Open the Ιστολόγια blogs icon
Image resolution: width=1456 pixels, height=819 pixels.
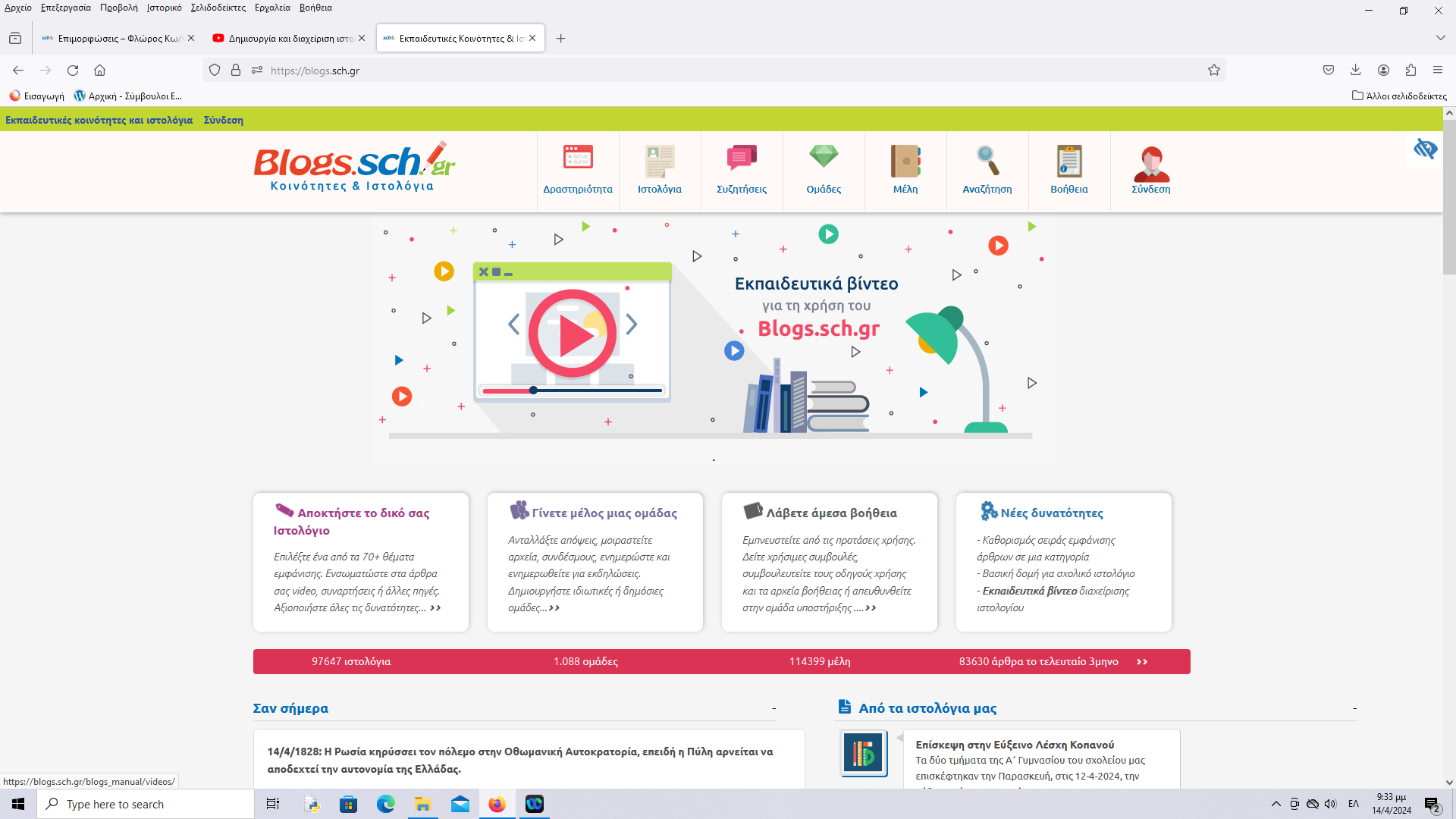pyautogui.click(x=659, y=160)
